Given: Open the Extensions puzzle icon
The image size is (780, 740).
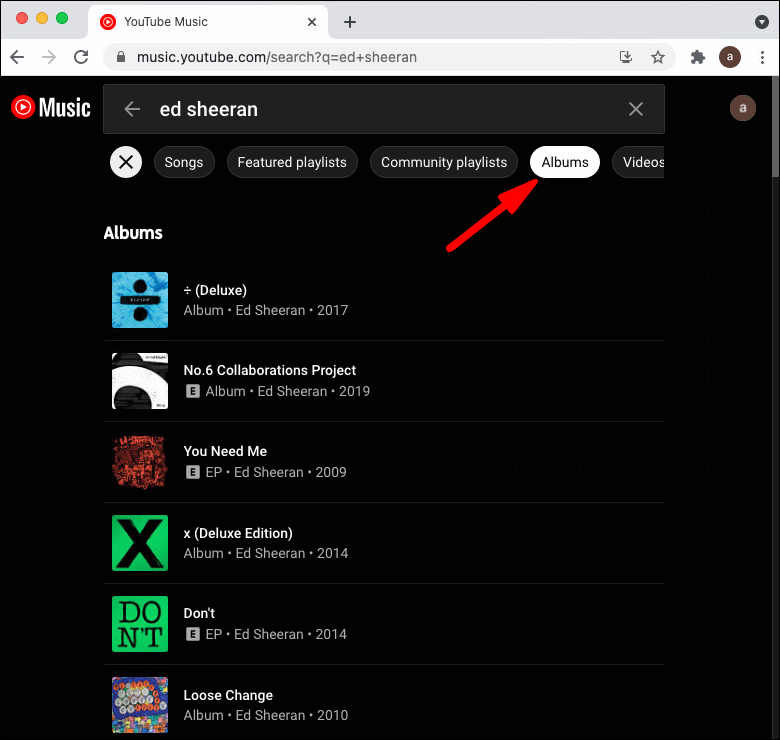Looking at the screenshot, I should pyautogui.click(x=698, y=57).
